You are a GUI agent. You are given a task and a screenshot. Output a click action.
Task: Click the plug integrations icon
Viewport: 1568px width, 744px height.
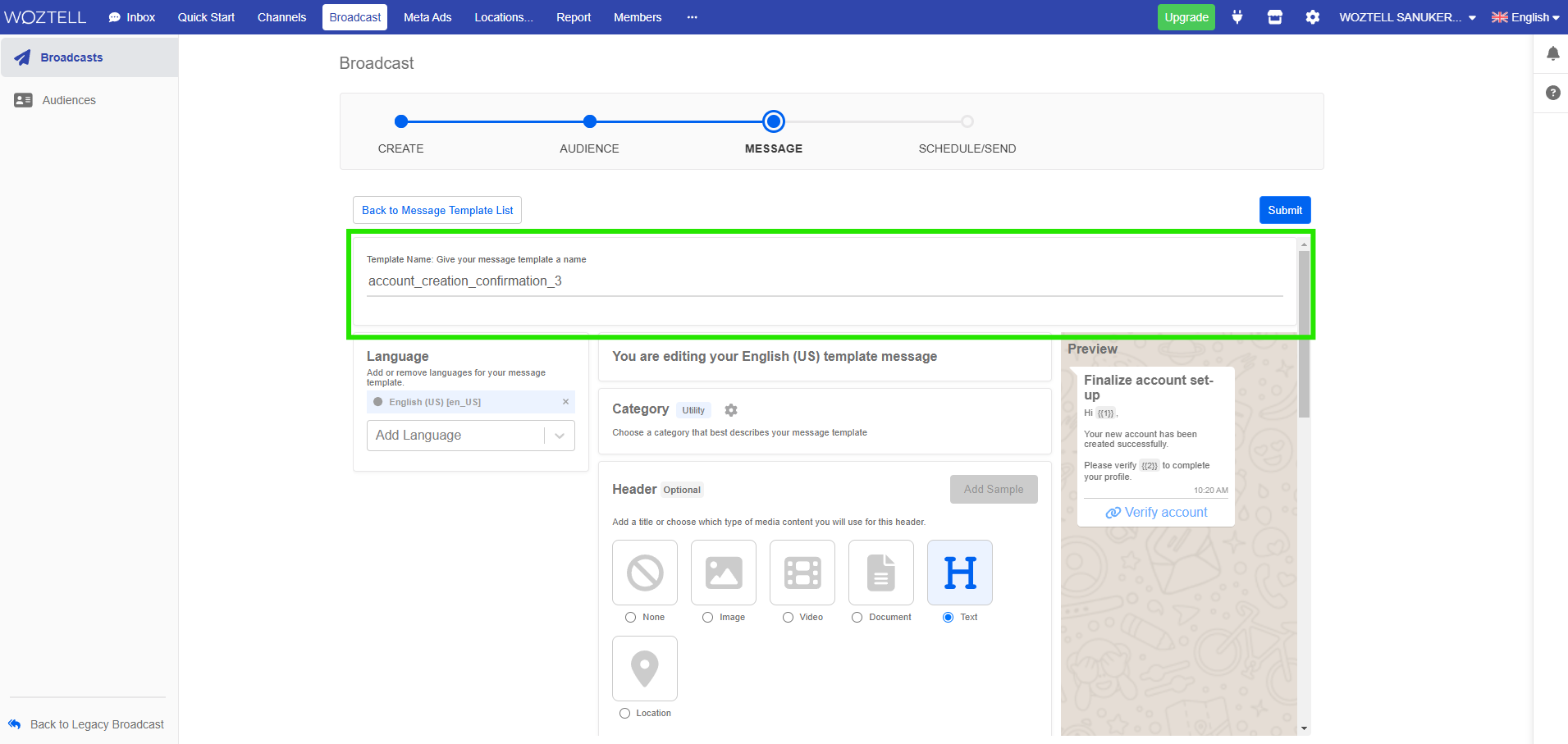click(1237, 17)
